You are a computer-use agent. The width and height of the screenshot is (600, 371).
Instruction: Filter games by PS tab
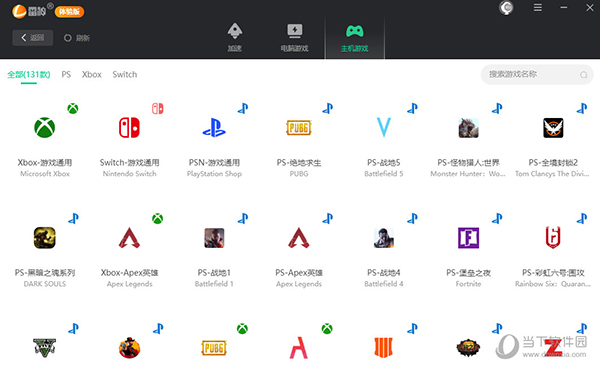pyautogui.click(x=66, y=74)
